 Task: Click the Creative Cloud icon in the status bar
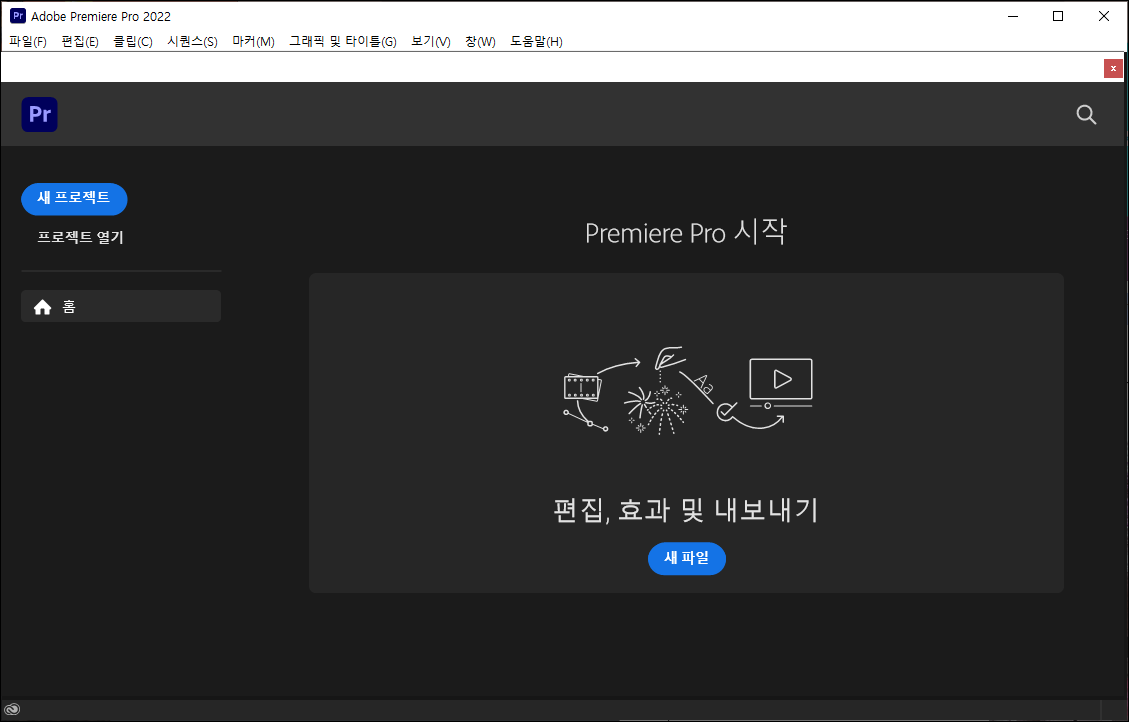[13, 710]
